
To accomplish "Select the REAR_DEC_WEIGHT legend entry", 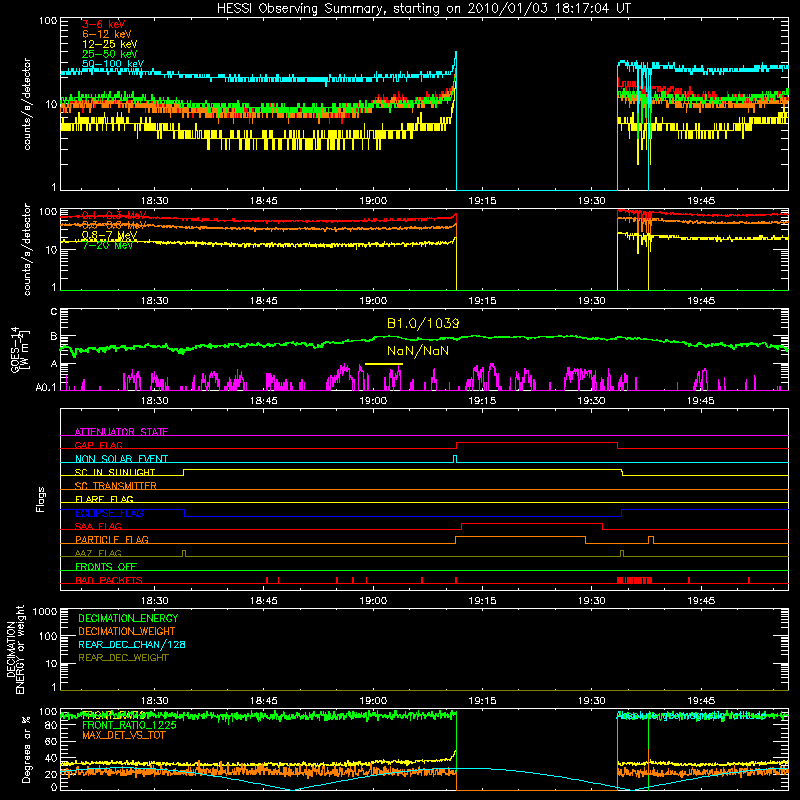I will [123, 658].
